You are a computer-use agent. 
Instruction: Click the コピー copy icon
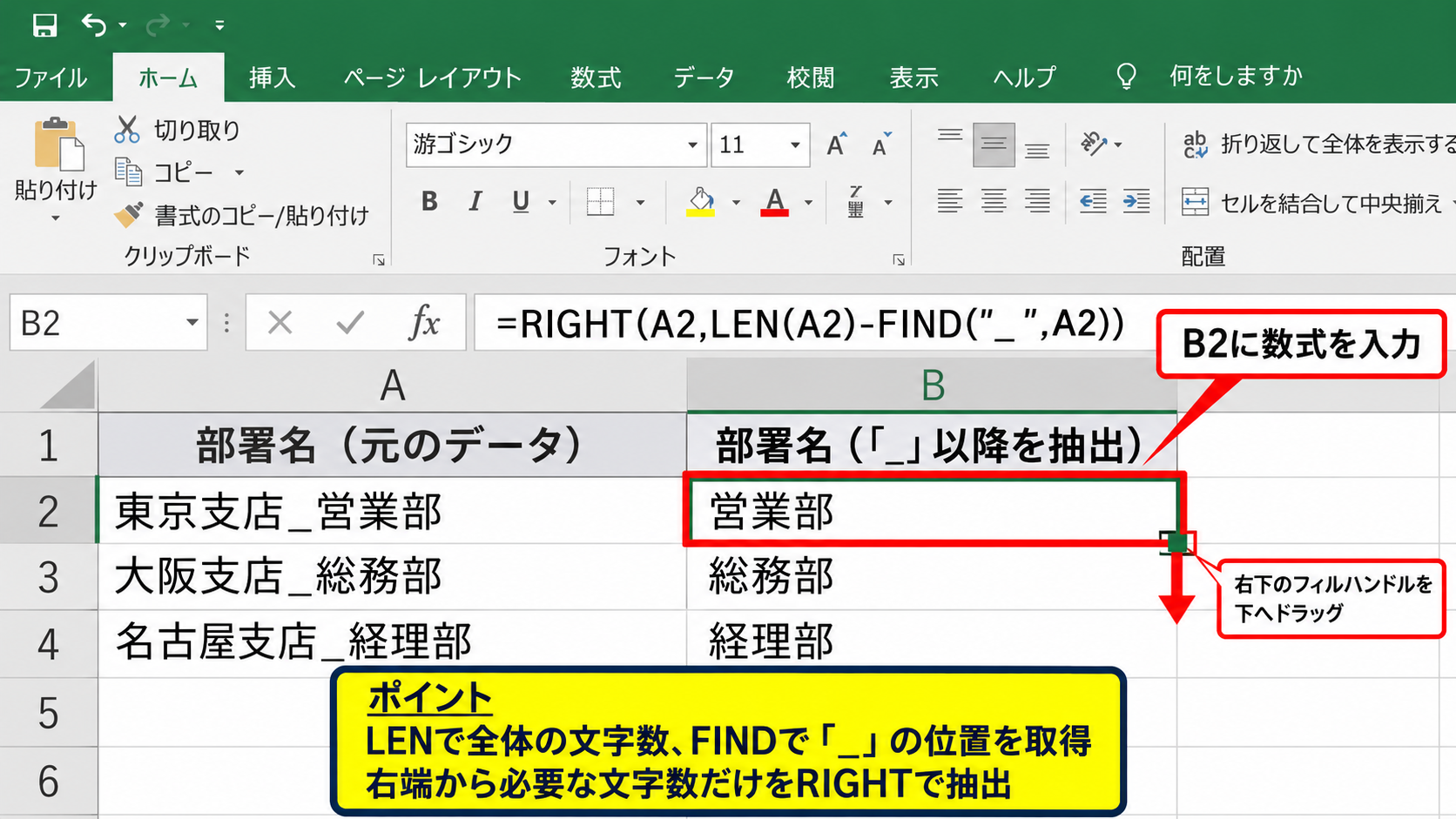(128, 171)
